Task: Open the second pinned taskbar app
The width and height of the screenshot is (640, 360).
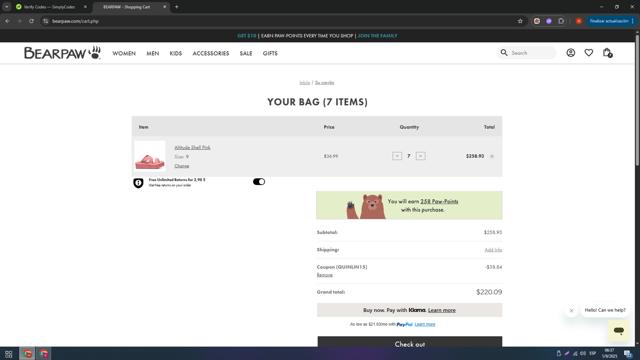Action: pos(44,354)
